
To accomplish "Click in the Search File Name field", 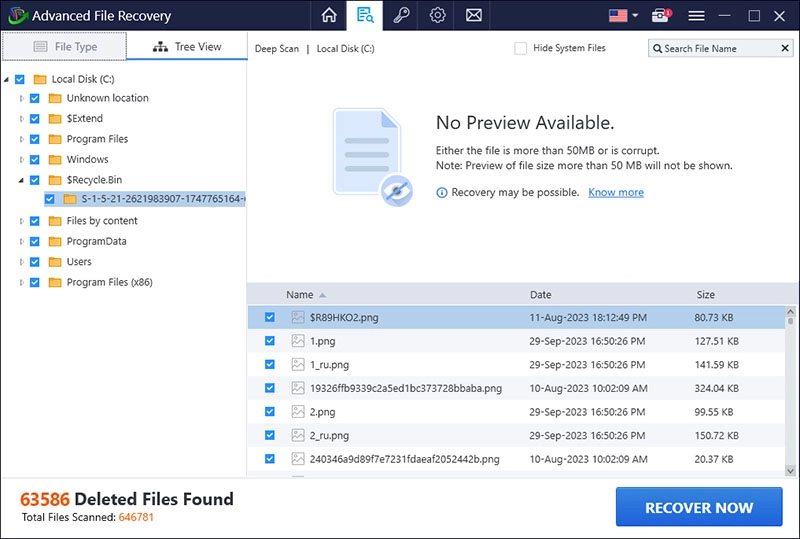I will [720, 48].
